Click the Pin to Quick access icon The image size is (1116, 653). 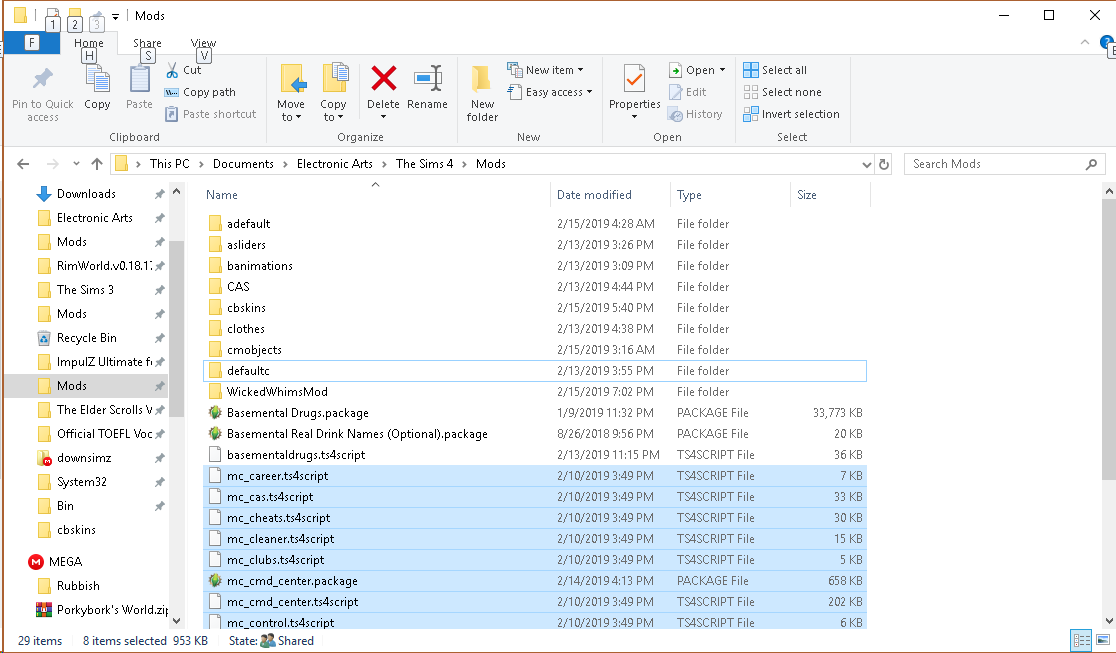(43, 79)
